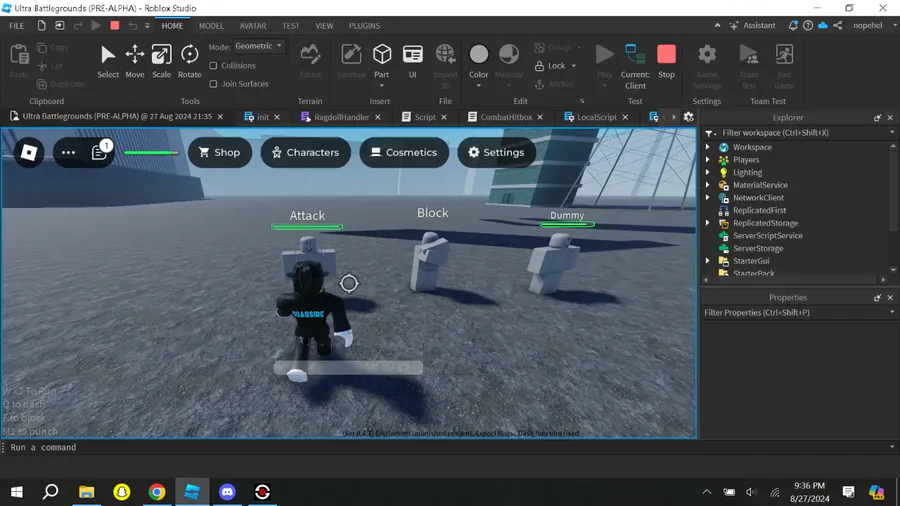
Task: Open the UI insert tool
Action: 412,61
